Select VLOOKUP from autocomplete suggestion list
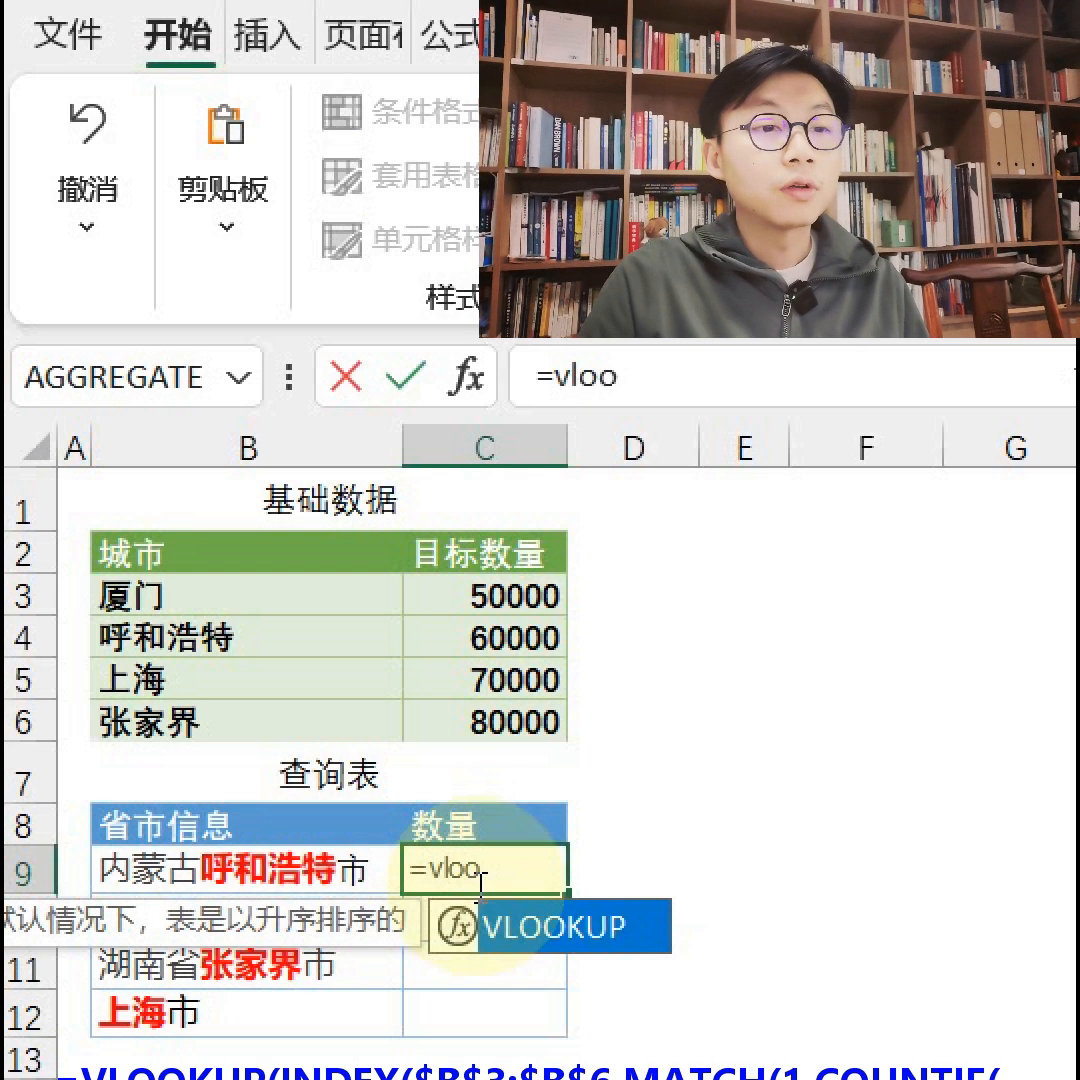Viewport: 1080px width, 1080px height. point(550,926)
